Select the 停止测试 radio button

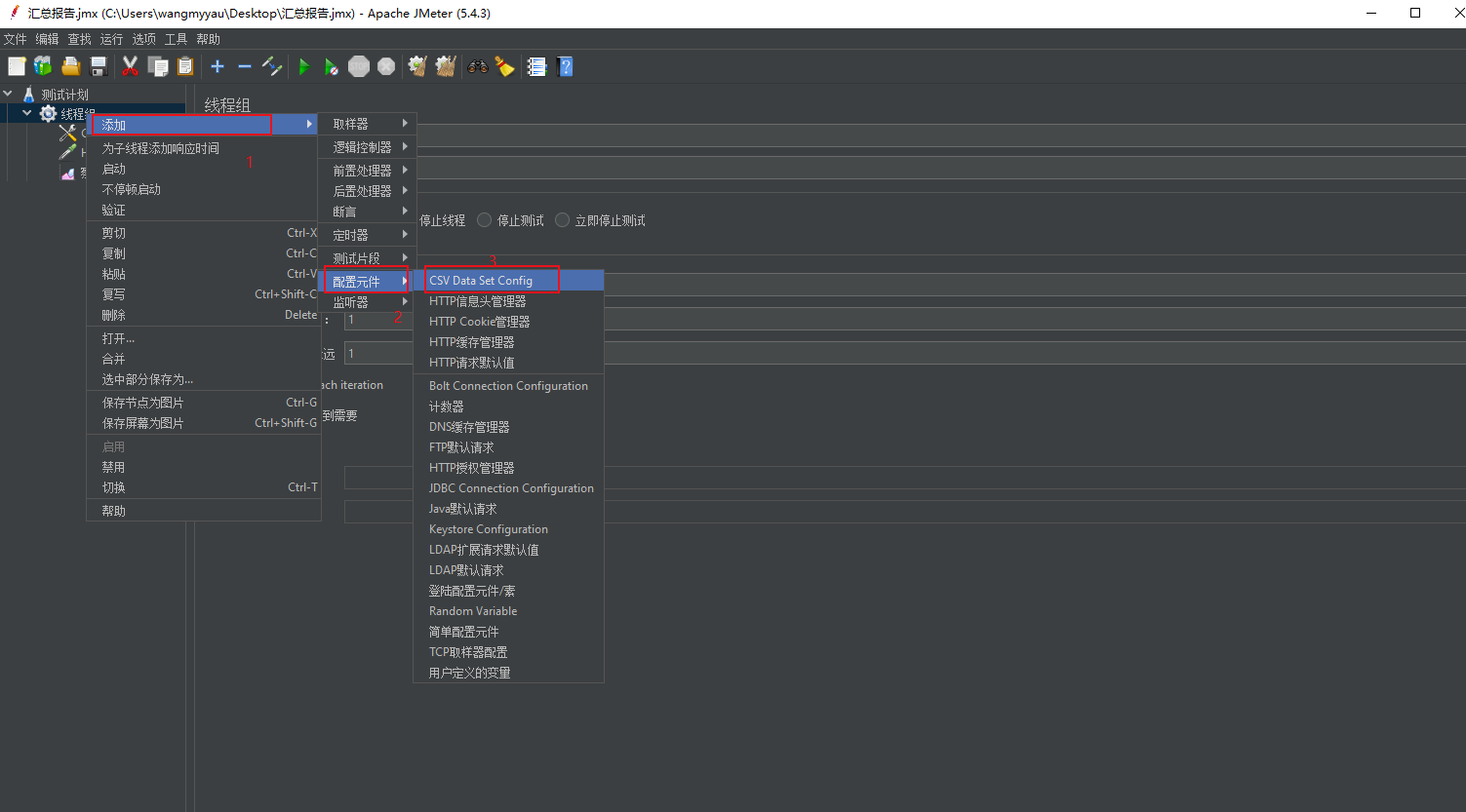[x=484, y=220]
